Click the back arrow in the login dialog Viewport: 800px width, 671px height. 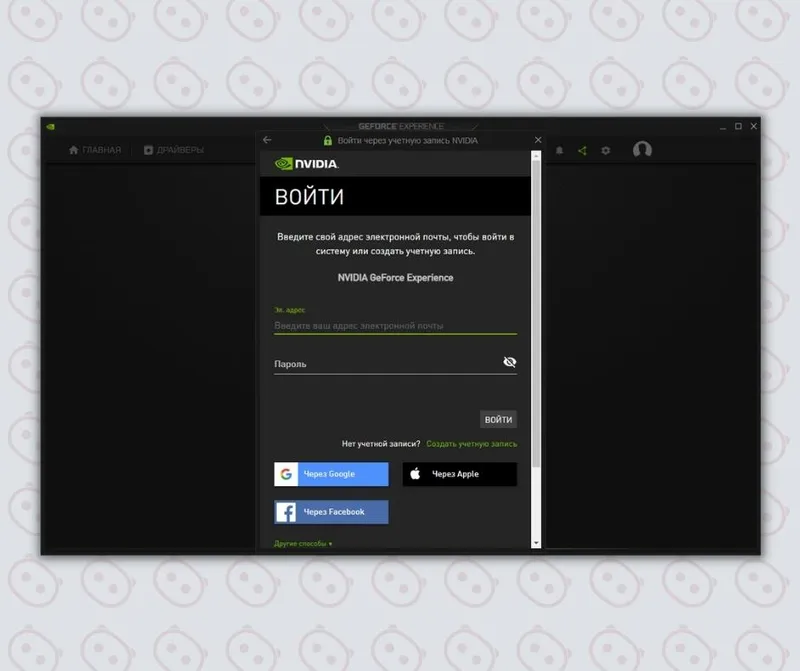point(267,140)
